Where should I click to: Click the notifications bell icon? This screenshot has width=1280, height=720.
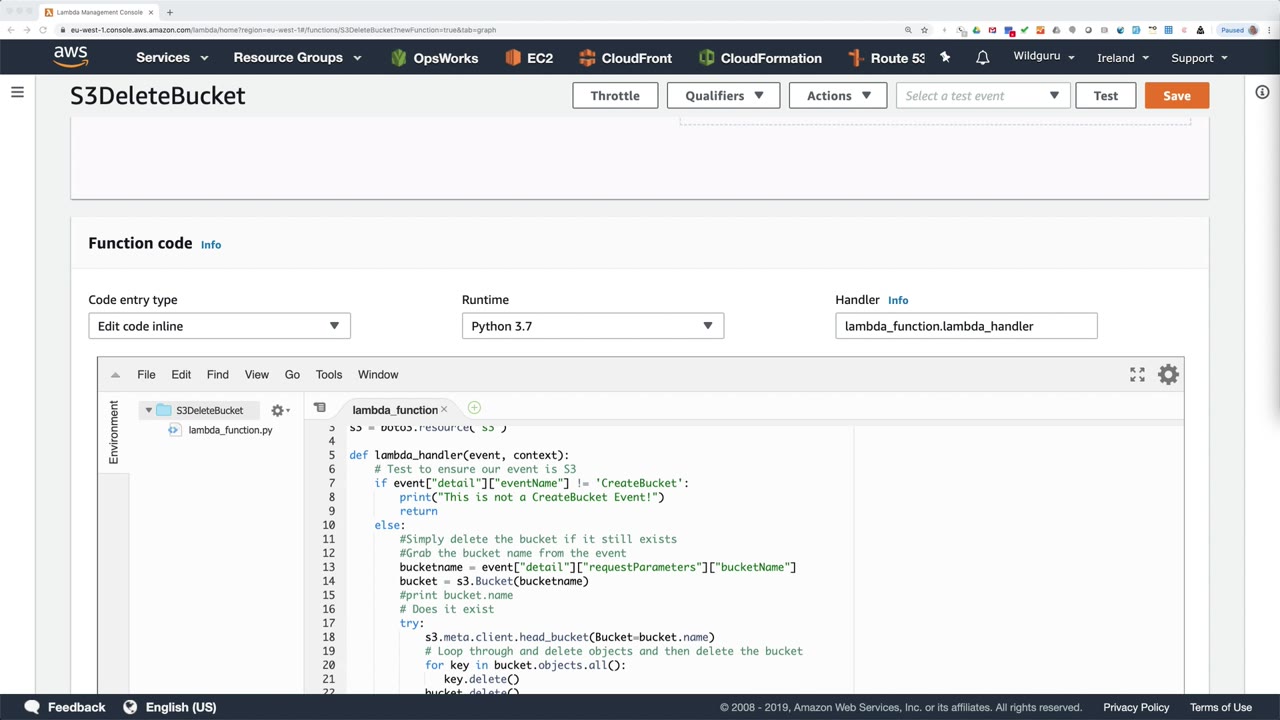click(982, 58)
